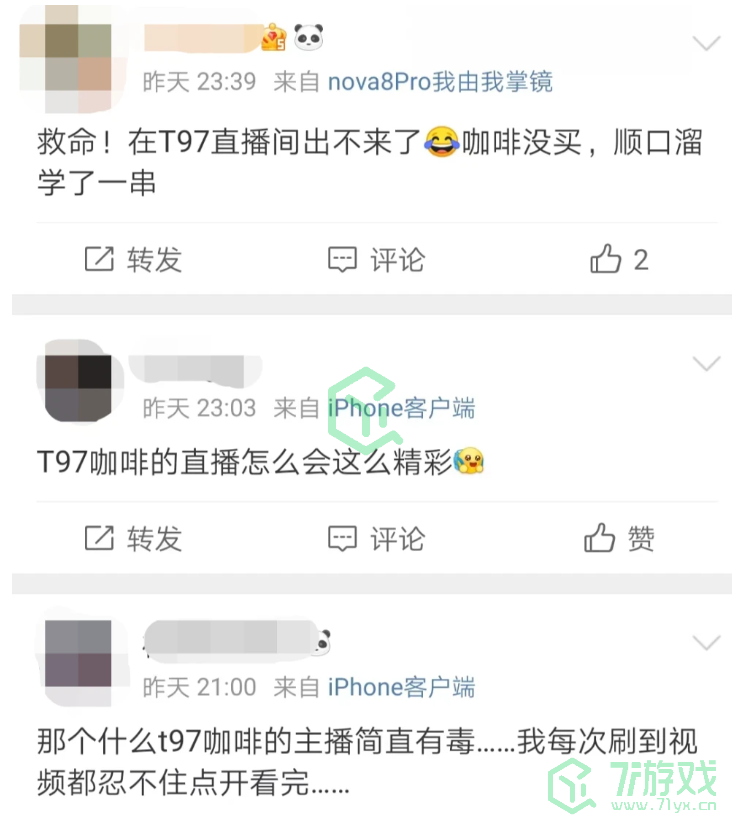Image resolution: width=732 pixels, height=823 pixels.
Task: Open the post text about t97咖啡的主播
Action: point(367,762)
